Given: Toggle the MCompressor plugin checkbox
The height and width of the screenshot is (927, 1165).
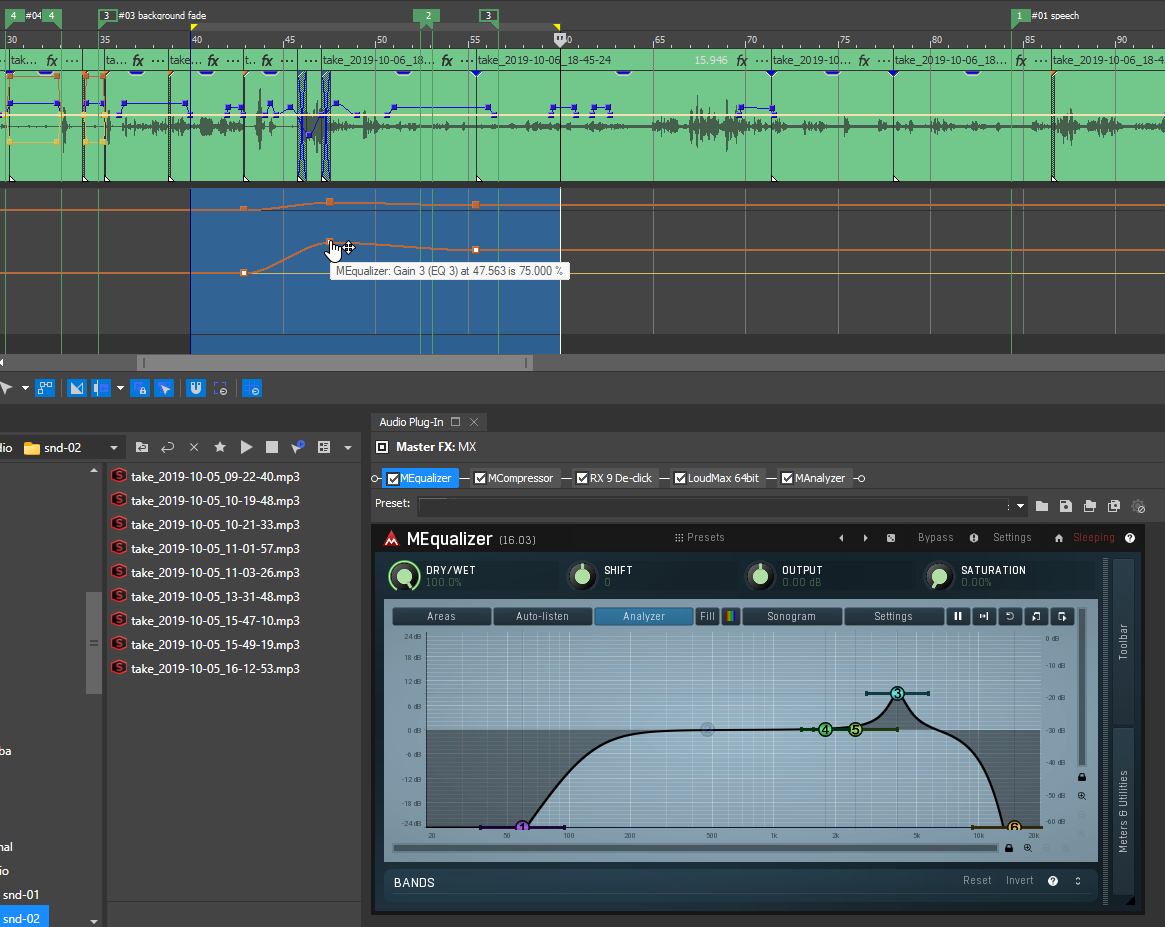Looking at the screenshot, I should click(480, 478).
